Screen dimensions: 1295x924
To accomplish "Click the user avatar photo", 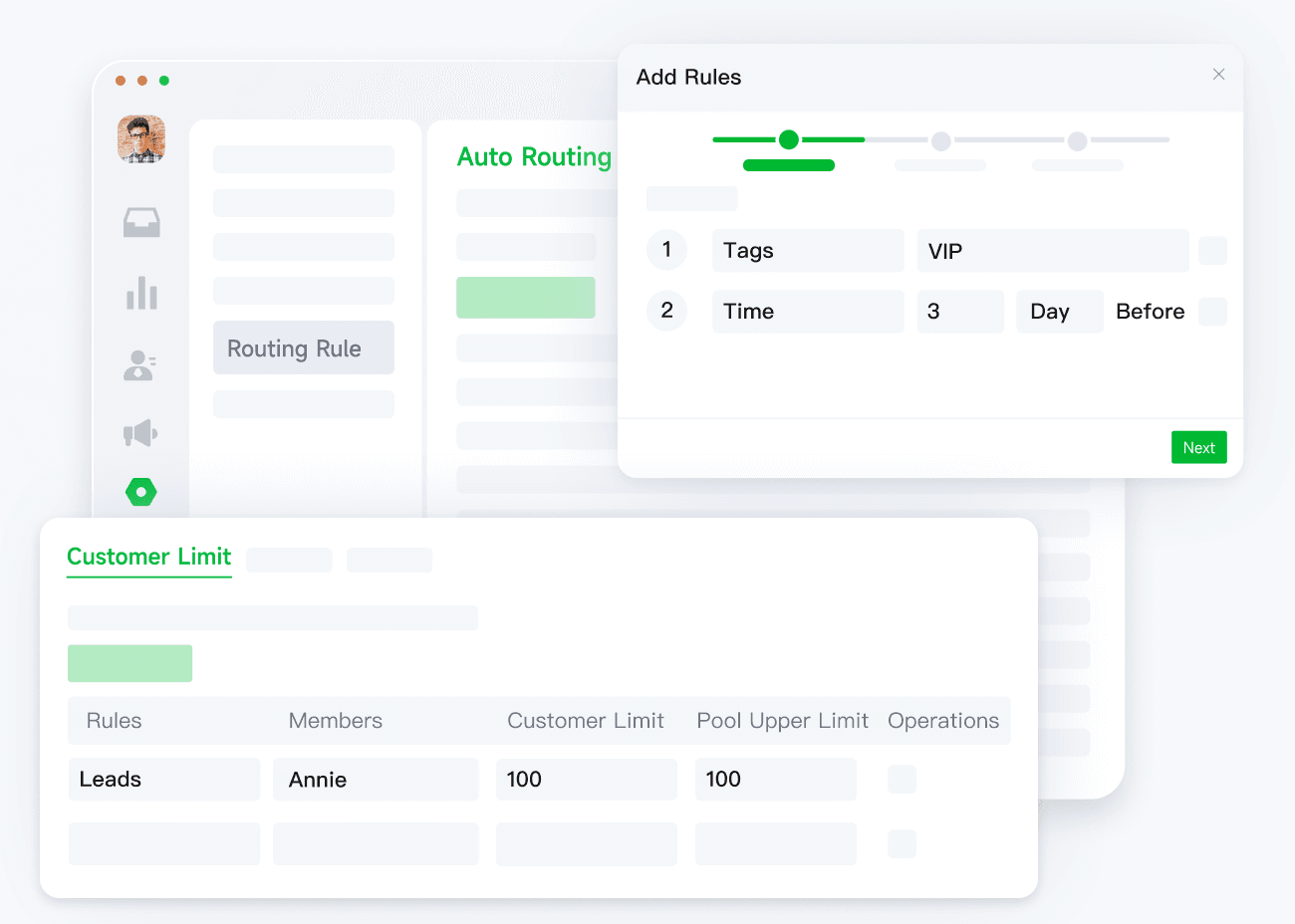I will (141, 138).
